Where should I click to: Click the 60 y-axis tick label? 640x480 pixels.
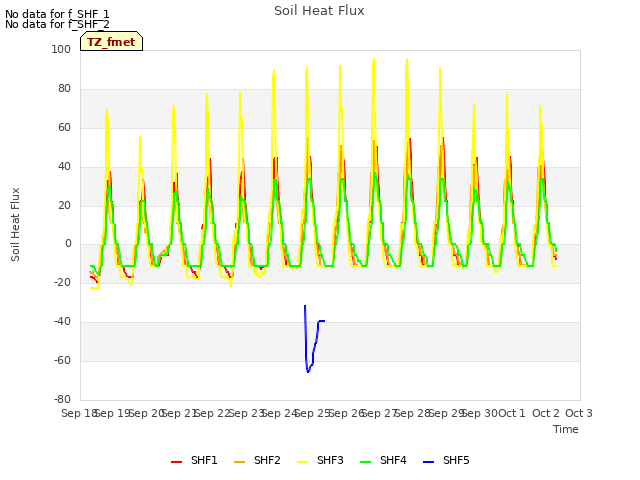point(64,127)
